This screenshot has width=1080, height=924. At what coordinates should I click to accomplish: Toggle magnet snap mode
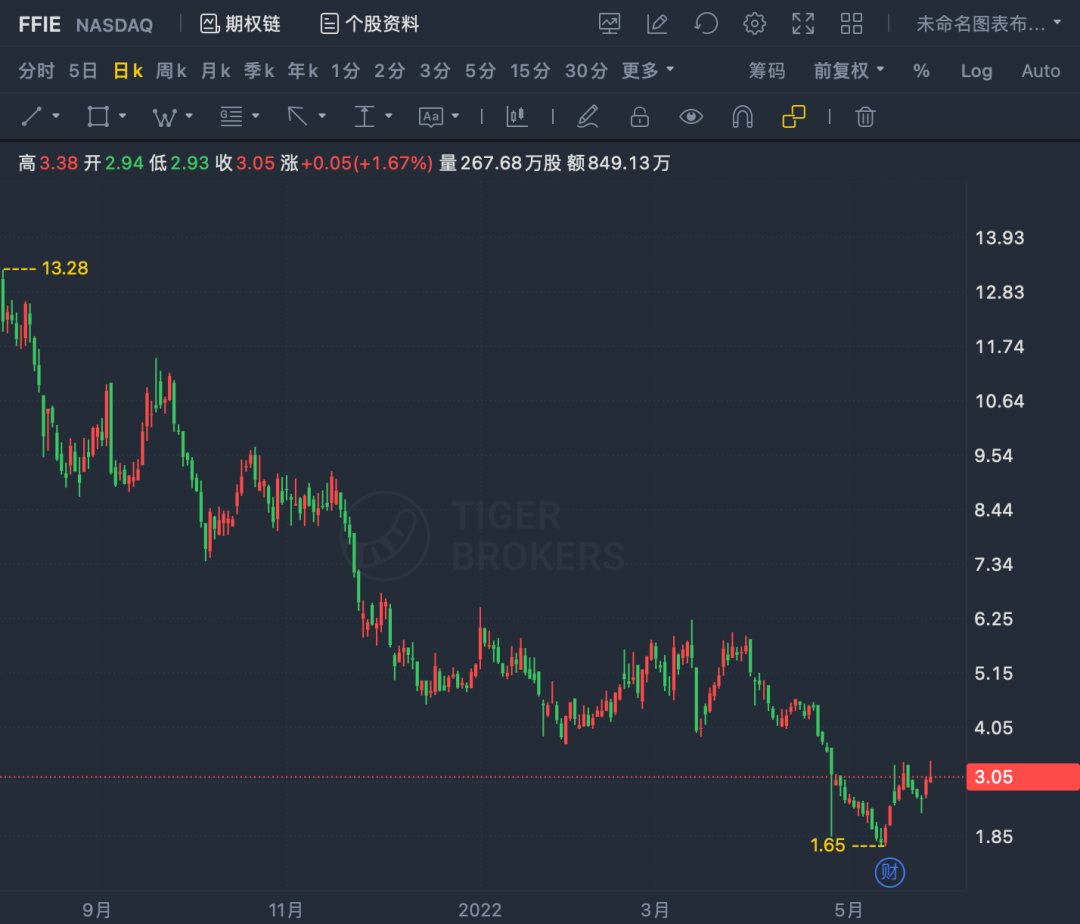click(x=742, y=116)
